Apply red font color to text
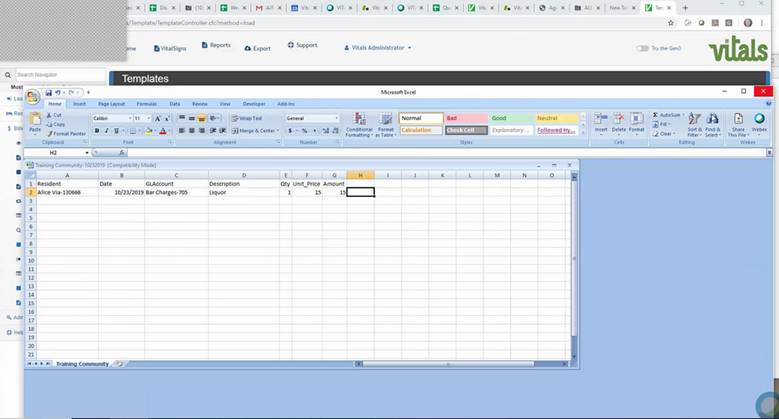 pos(162,131)
